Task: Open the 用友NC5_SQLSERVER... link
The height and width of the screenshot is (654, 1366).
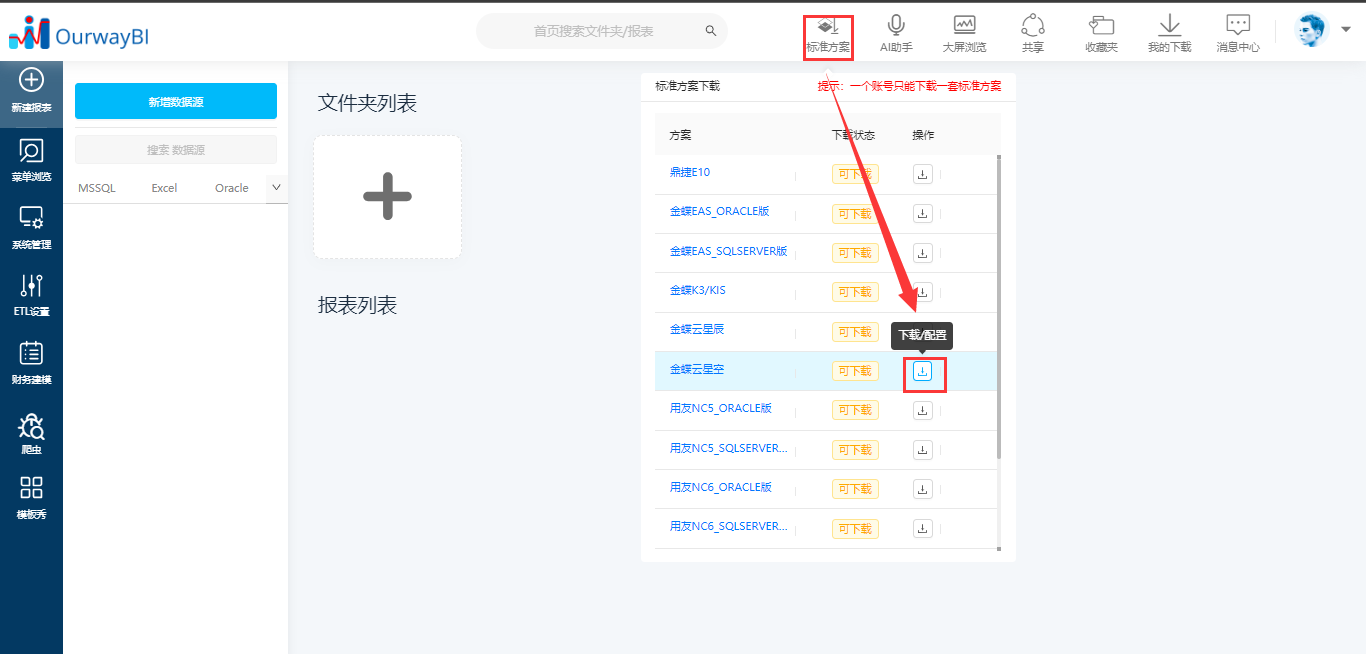Action: (x=728, y=448)
